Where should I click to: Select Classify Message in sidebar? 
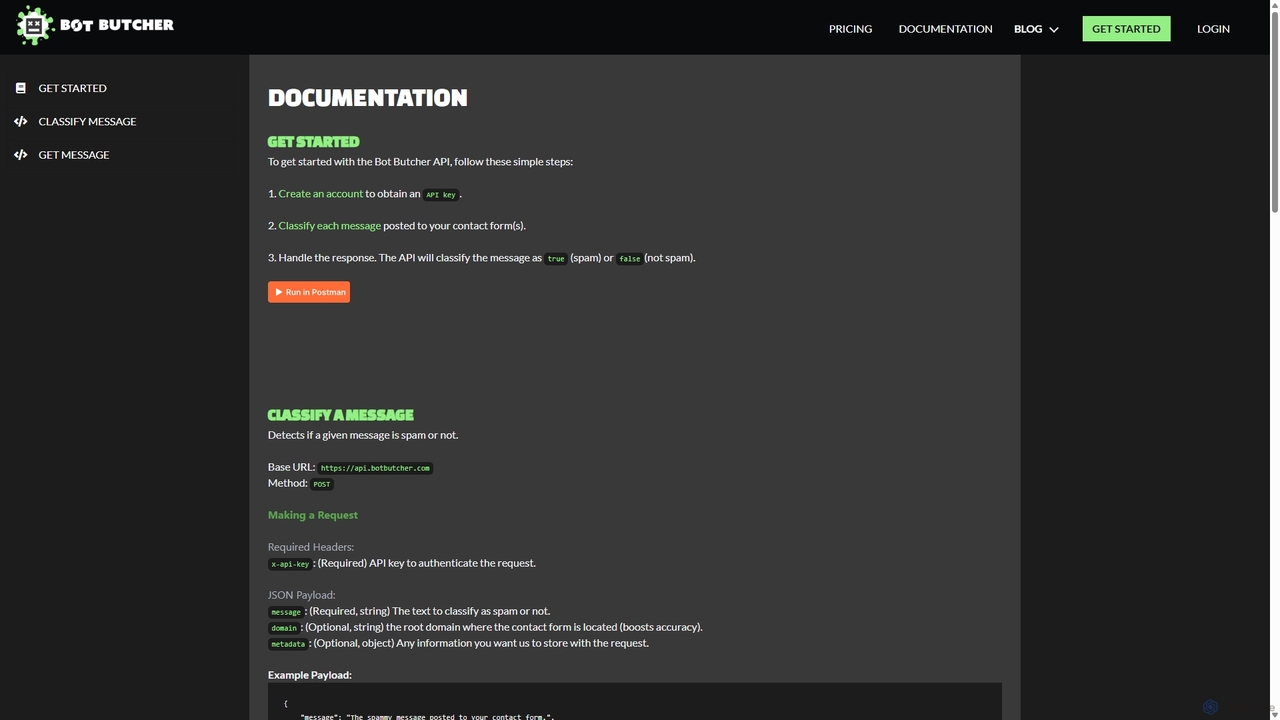(x=87, y=121)
